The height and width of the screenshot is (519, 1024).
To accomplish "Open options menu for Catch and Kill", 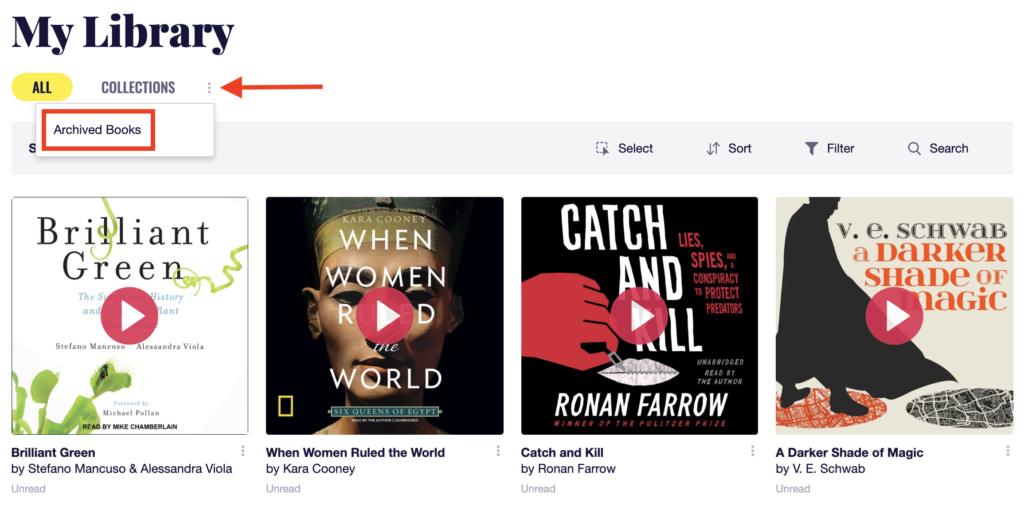I will pyautogui.click(x=752, y=452).
